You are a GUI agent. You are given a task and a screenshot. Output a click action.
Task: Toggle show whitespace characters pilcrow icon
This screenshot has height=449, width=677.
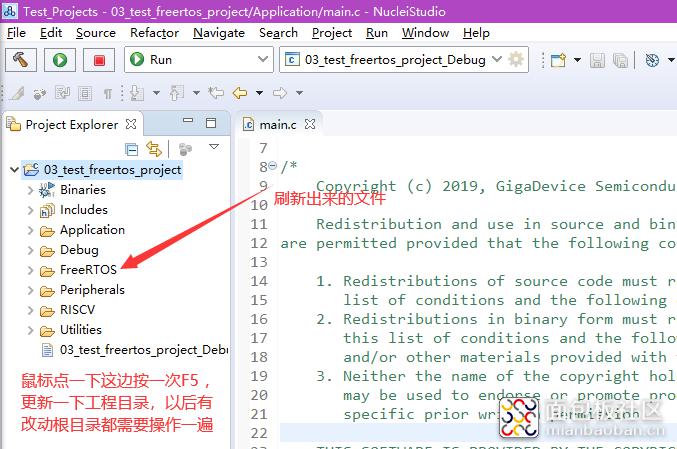(108, 93)
